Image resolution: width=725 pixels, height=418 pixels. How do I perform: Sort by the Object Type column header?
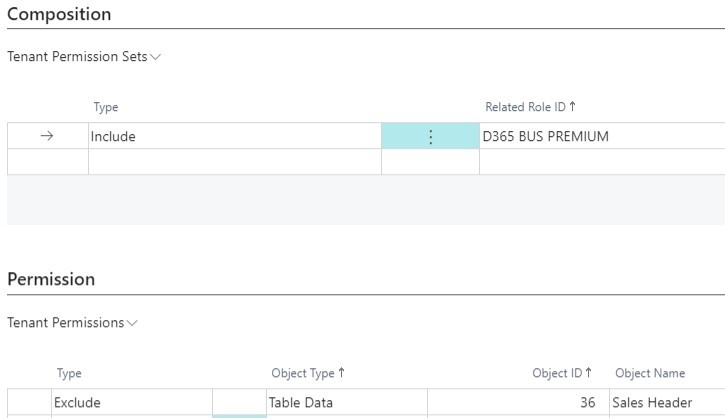pyautogui.click(x=308, y=374)
